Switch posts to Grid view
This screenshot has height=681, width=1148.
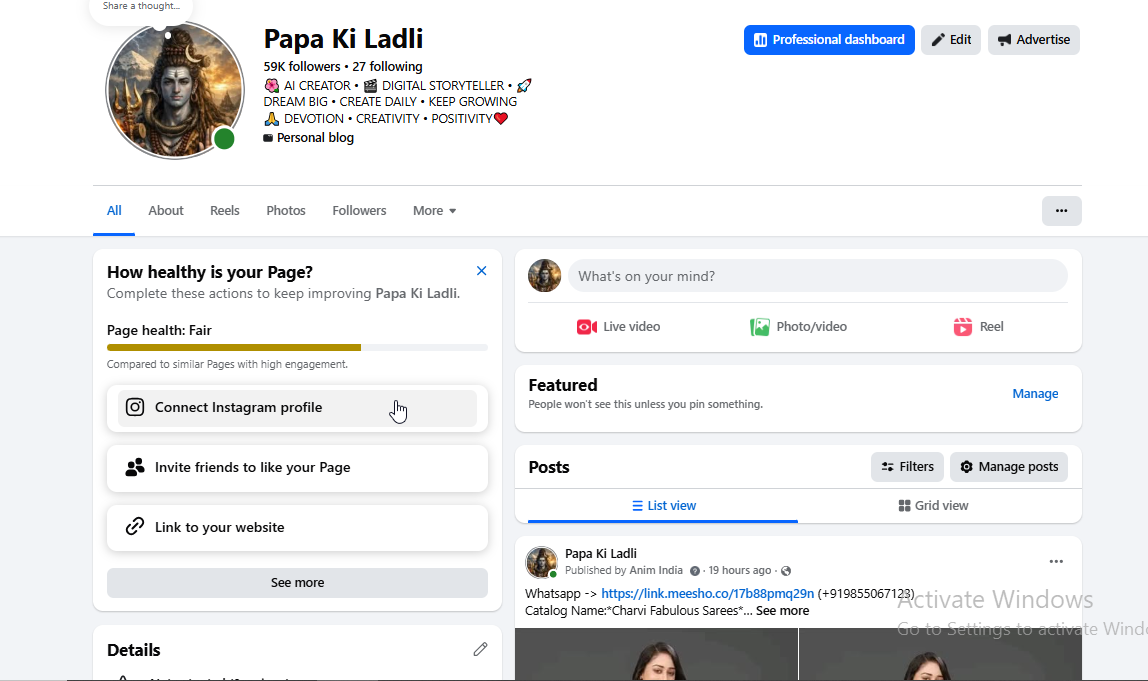[x=933, y=506]
